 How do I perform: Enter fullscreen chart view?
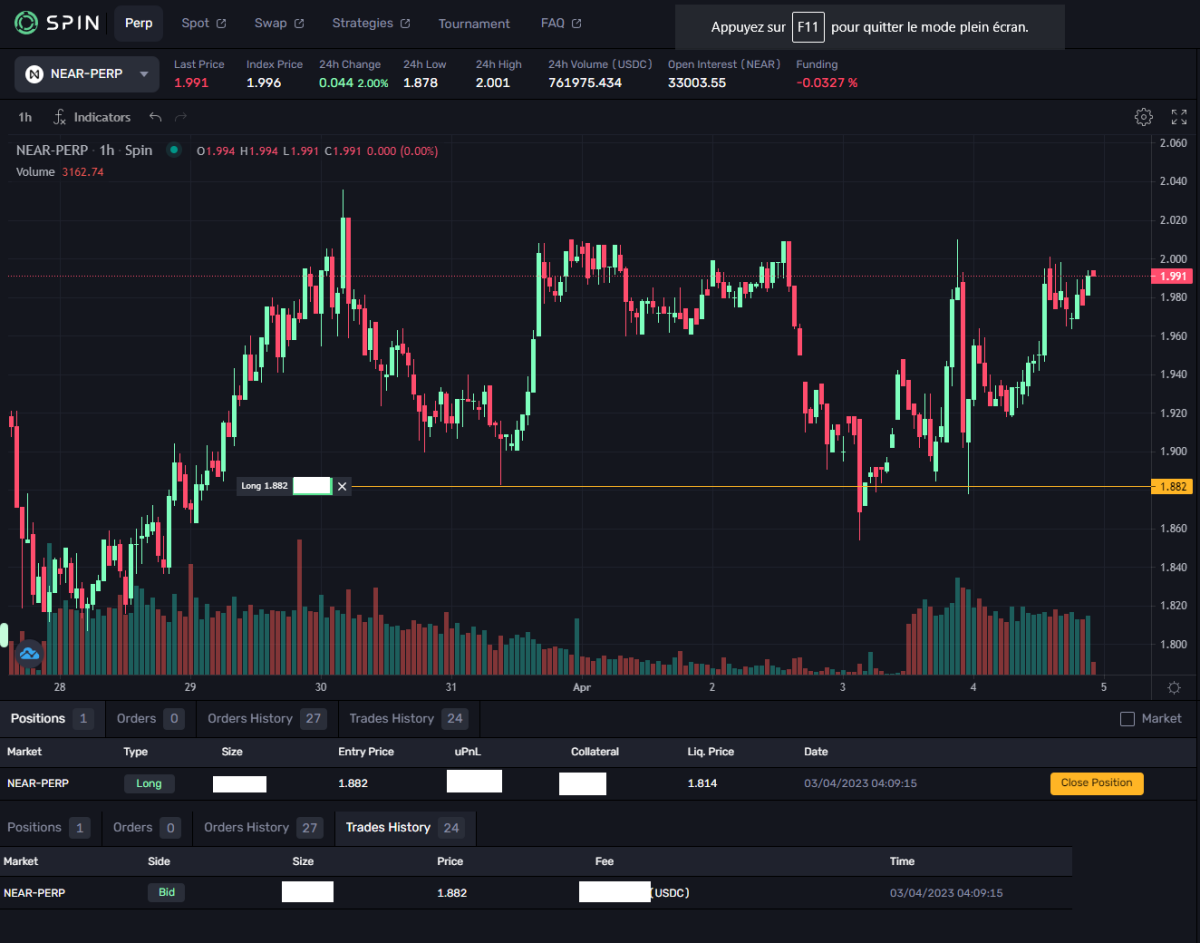[1177, 117]
